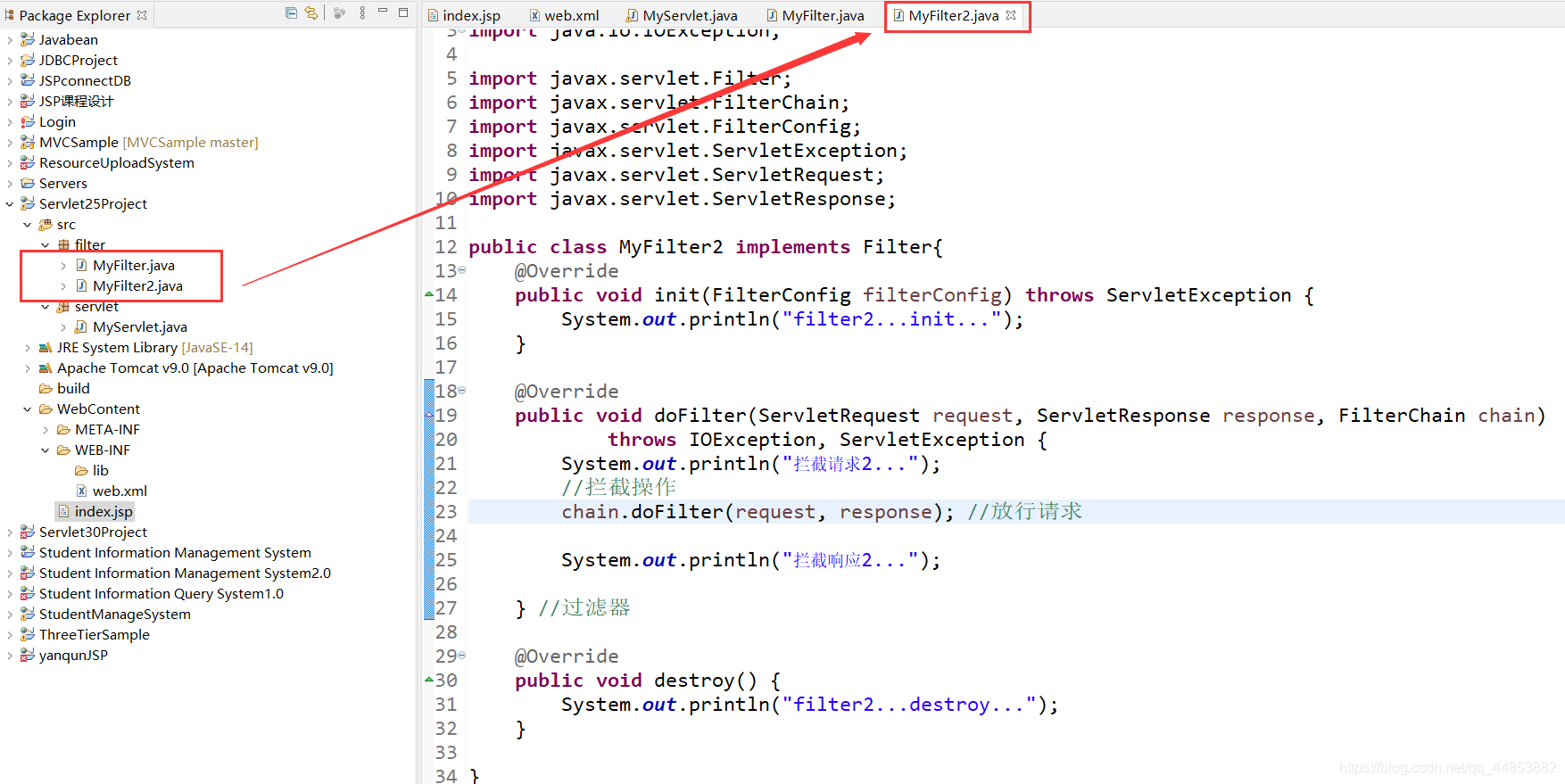Open the MyFilter.java editor tab
Image resolution: width=1565 pixels, height=784 pixels.
[x=816, y=15]
